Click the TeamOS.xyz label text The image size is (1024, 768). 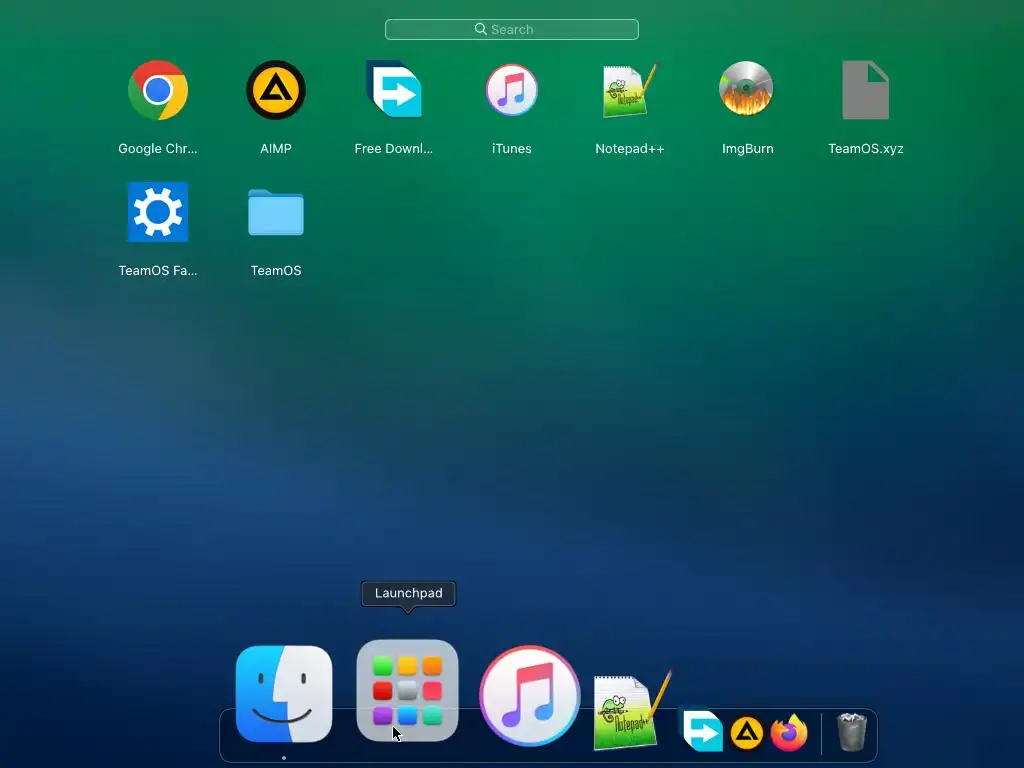pyautogui.click(x=865, y=148)
